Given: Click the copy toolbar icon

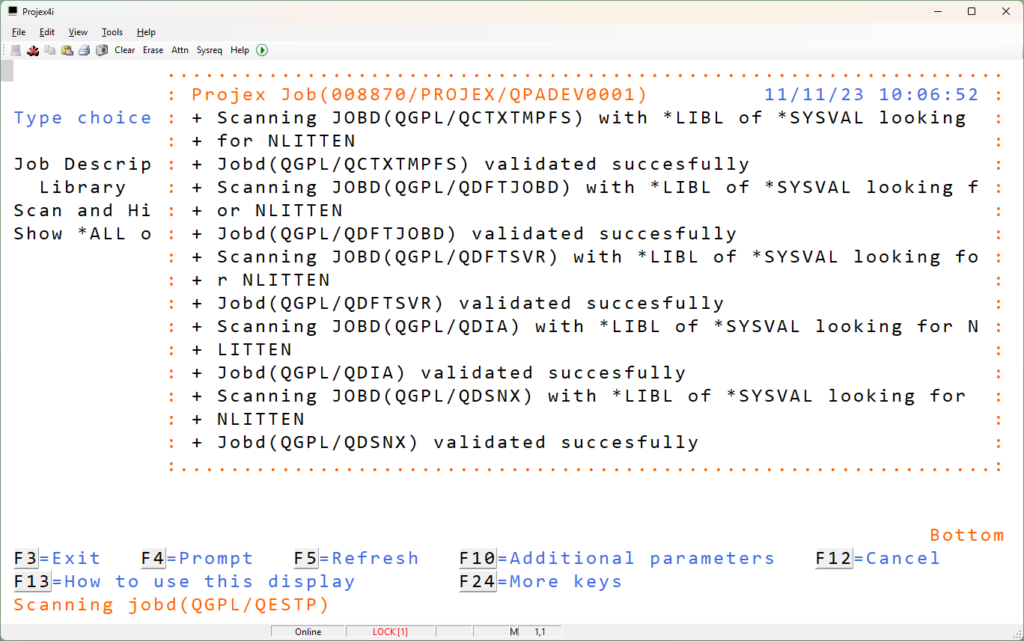Looking at the screenshot, I should 50,50.
